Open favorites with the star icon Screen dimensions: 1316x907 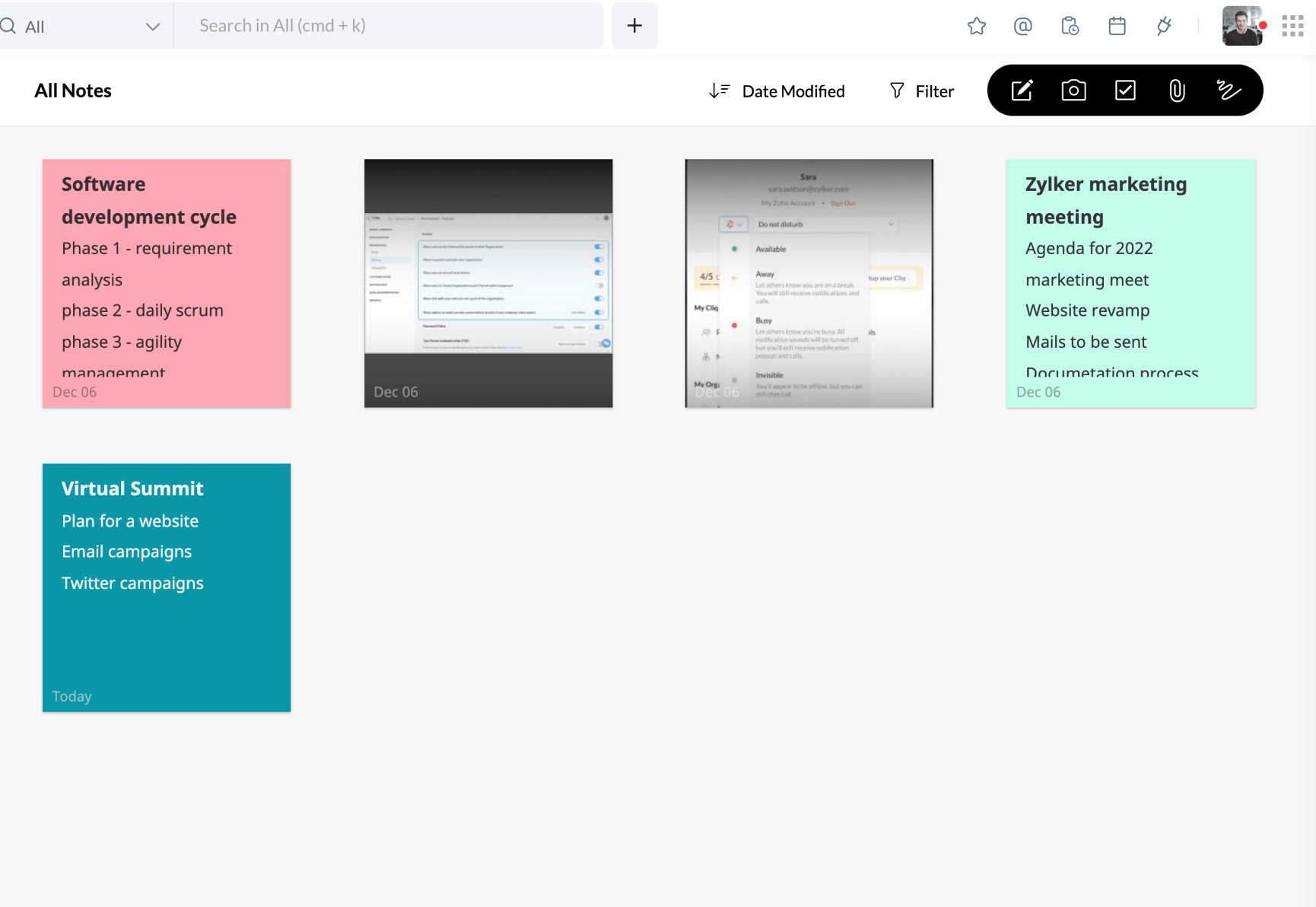pyautogui.click(x=977, y=26)
